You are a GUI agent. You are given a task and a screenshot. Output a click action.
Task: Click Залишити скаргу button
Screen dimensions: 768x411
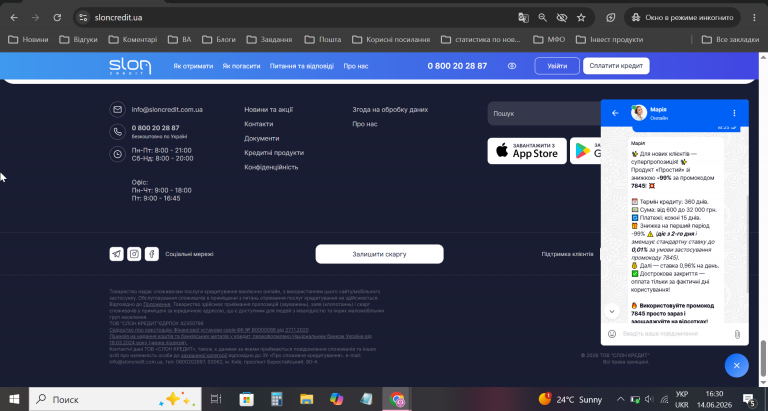tap(380, 254)
